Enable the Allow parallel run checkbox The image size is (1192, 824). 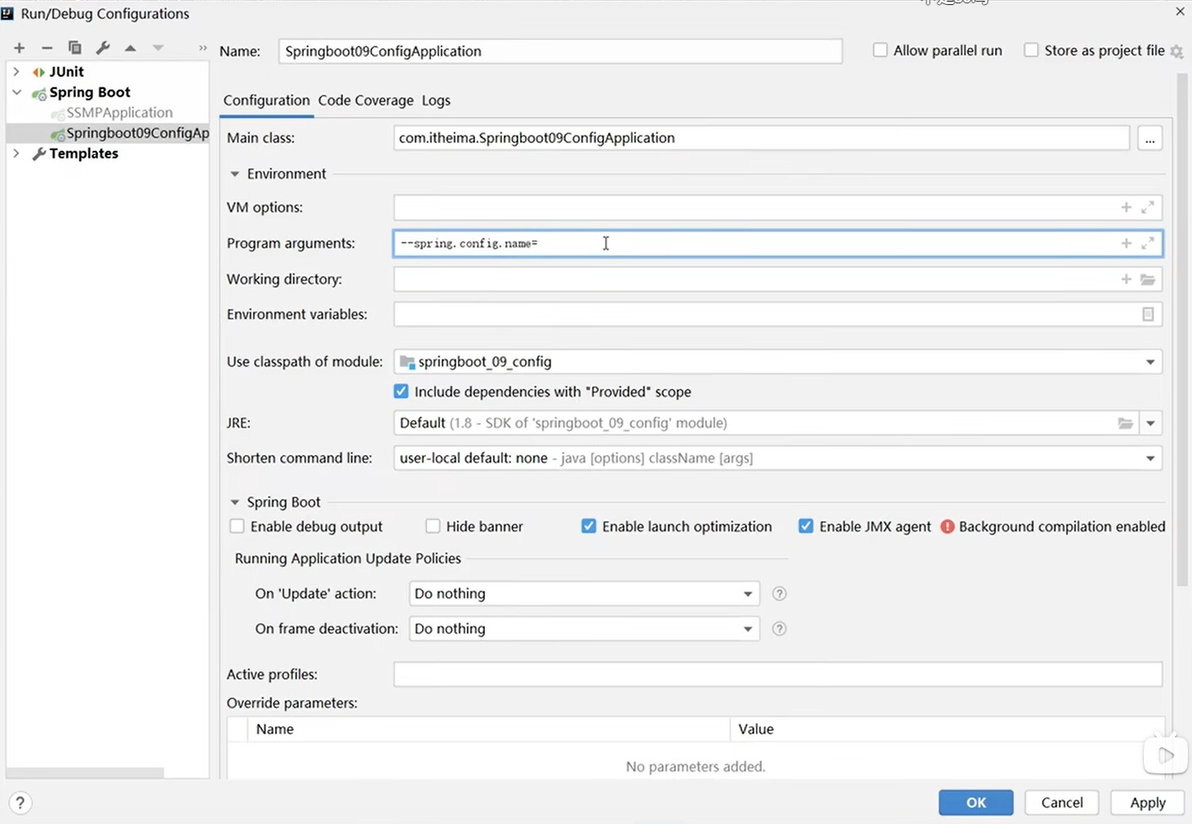point(881,50)
